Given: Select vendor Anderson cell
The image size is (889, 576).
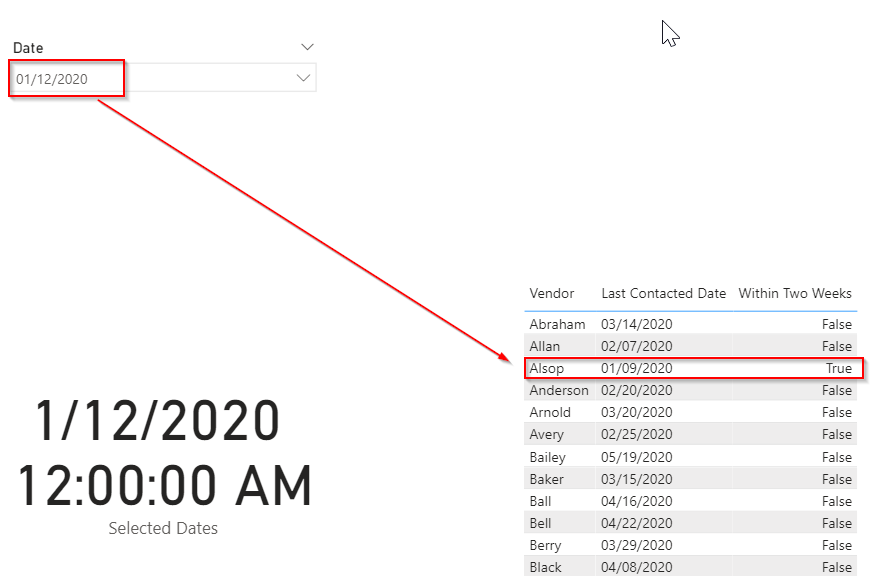Looking at the screenshot, I should coord(559,391).
